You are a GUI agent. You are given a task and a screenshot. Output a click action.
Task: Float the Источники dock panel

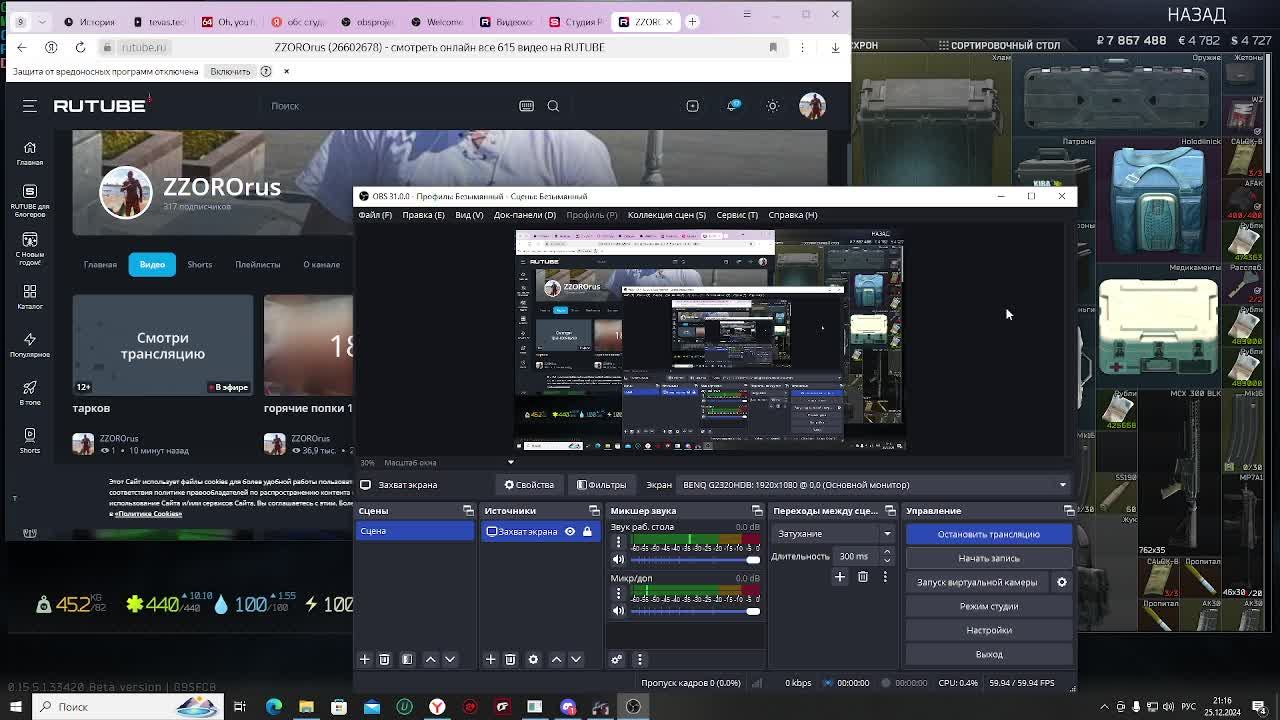(594, 511)
